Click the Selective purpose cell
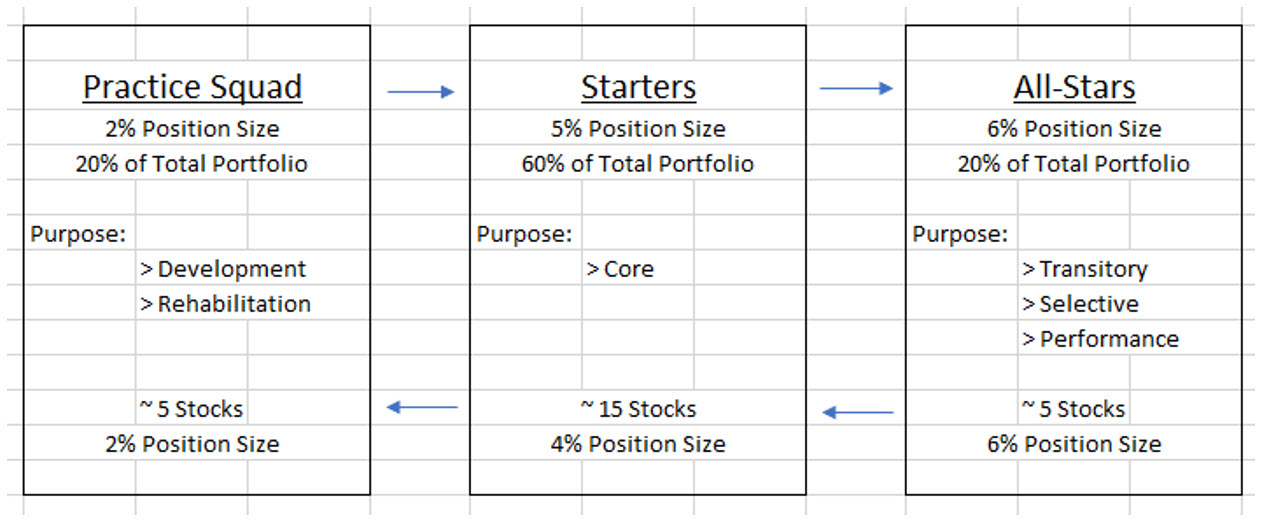The height and width of the screenshot is (520, 1264). 1080,304
